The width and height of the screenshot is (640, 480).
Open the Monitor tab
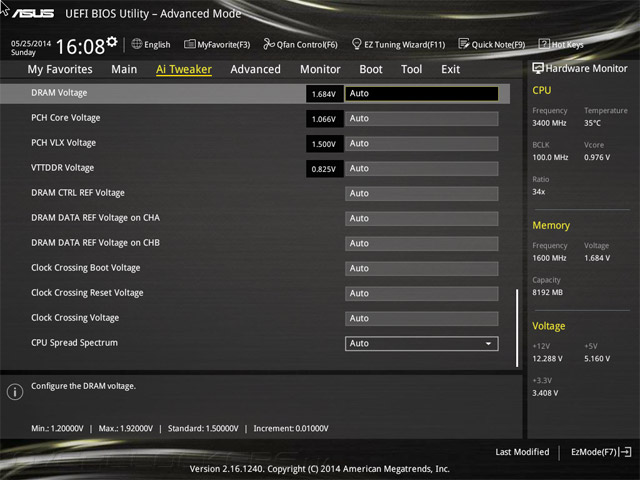[x=320, y=69]
